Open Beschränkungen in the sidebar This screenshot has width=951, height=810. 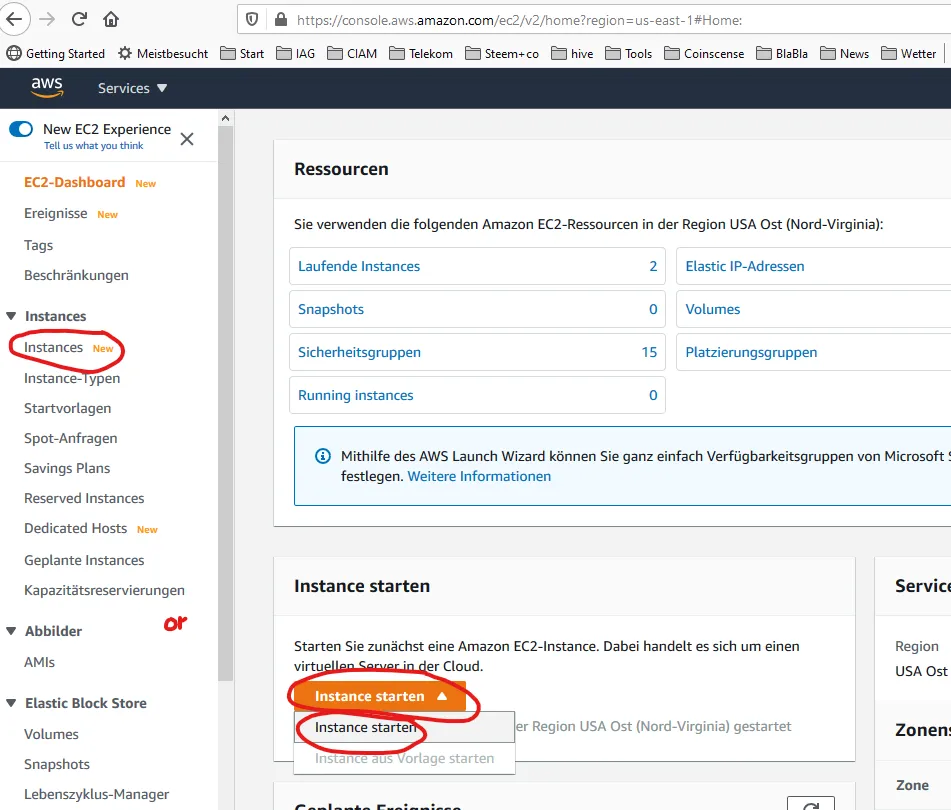[x=76, y=275]
